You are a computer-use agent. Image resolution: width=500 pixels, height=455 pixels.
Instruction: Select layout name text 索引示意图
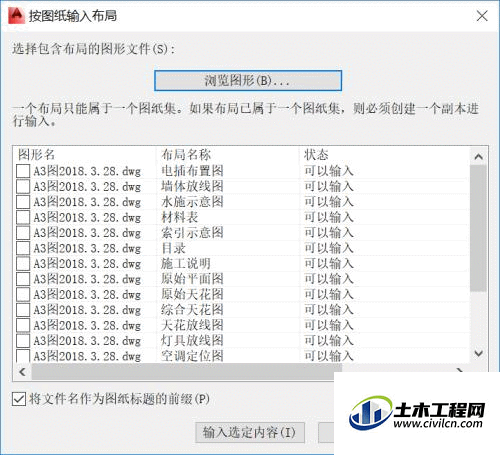pyautogui.click(x=192, y=233)
